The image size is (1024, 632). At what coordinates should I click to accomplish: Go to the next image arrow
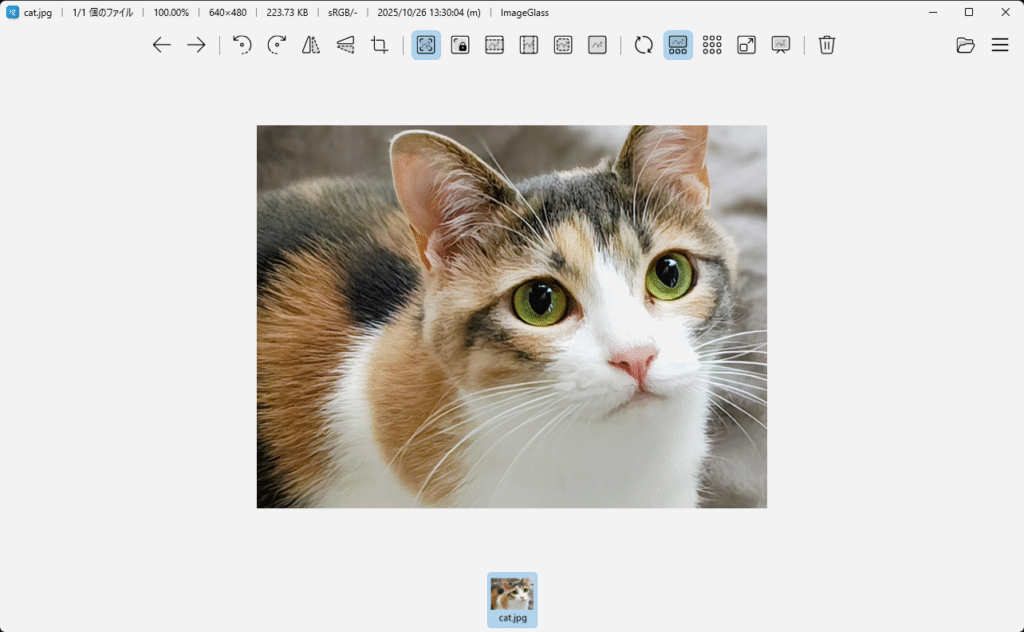click(x=196, y=45)
